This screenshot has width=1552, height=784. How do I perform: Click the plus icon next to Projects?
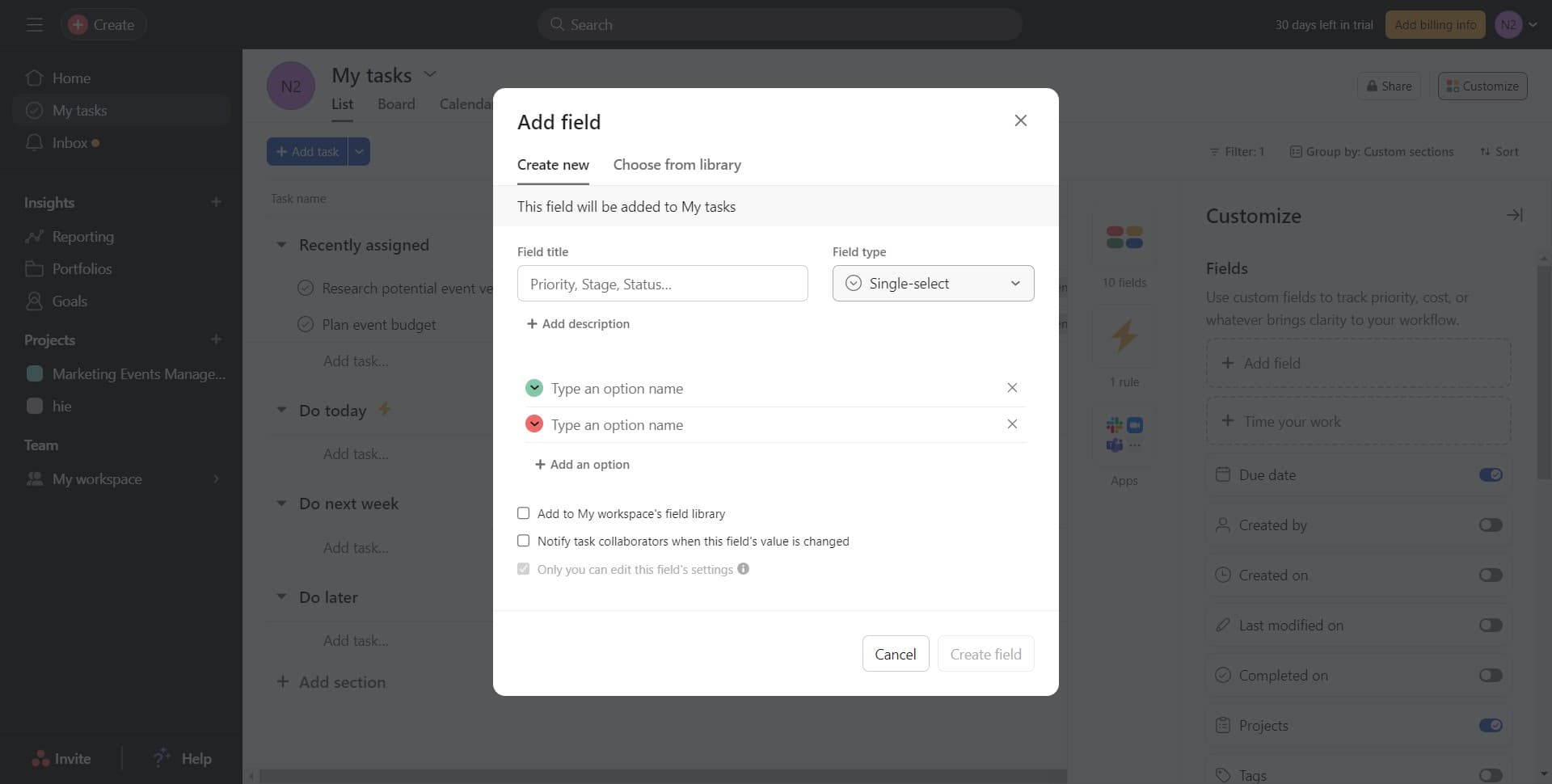click(x=216, y=340)
